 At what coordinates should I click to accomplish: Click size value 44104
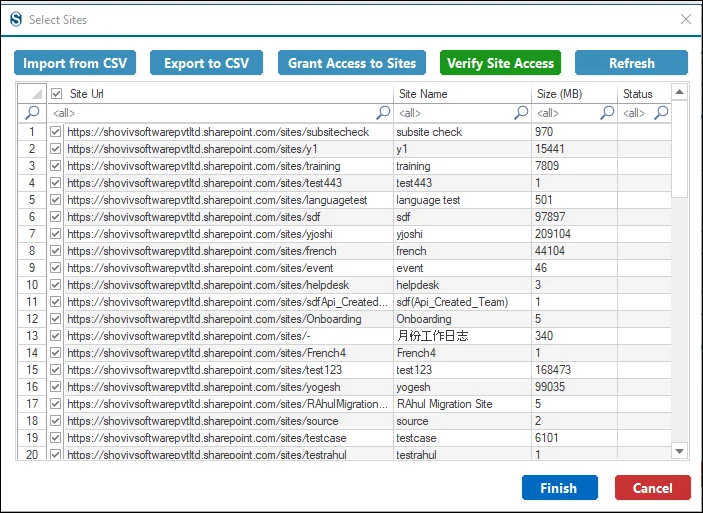550,251
